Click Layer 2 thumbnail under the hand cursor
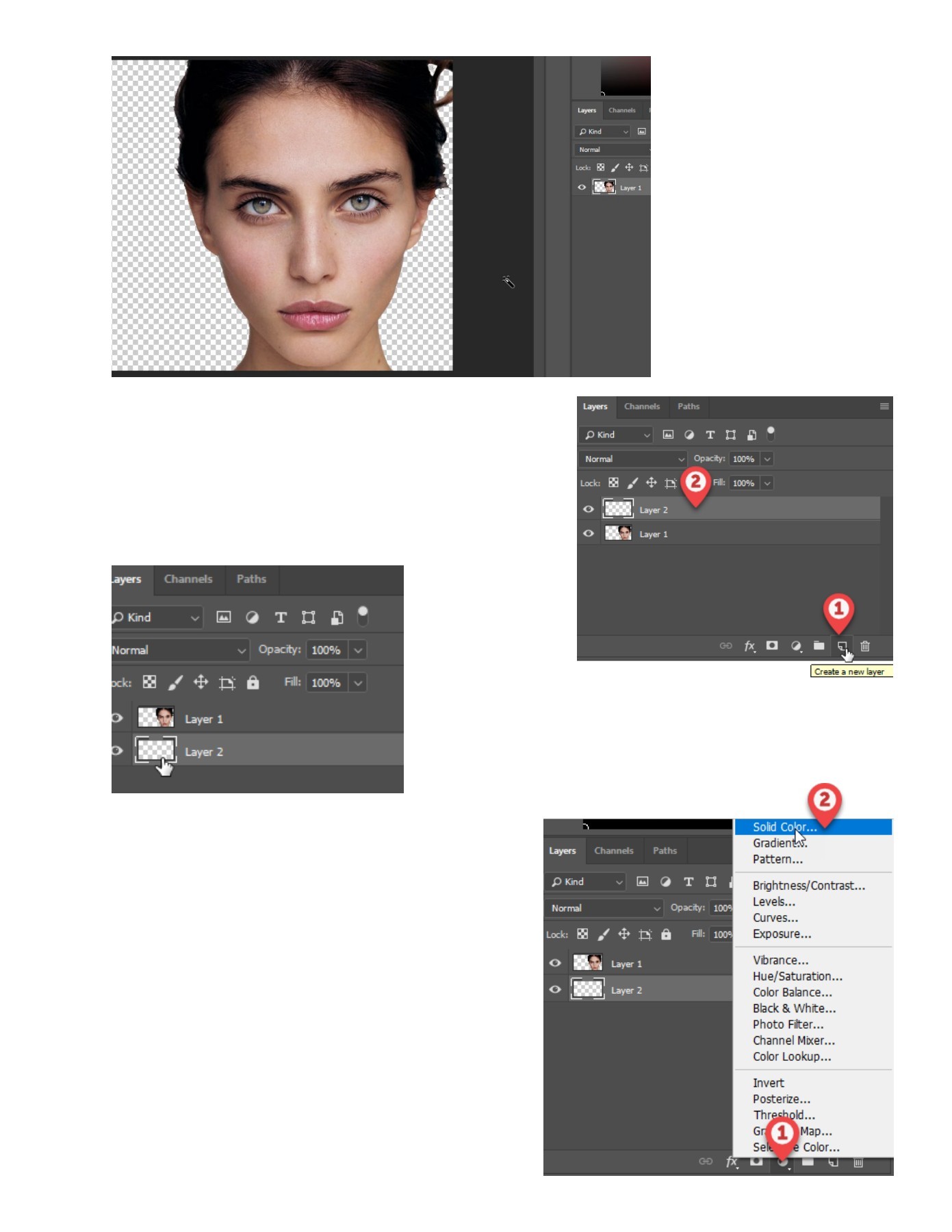The image size is (952, 1232). 156,750
